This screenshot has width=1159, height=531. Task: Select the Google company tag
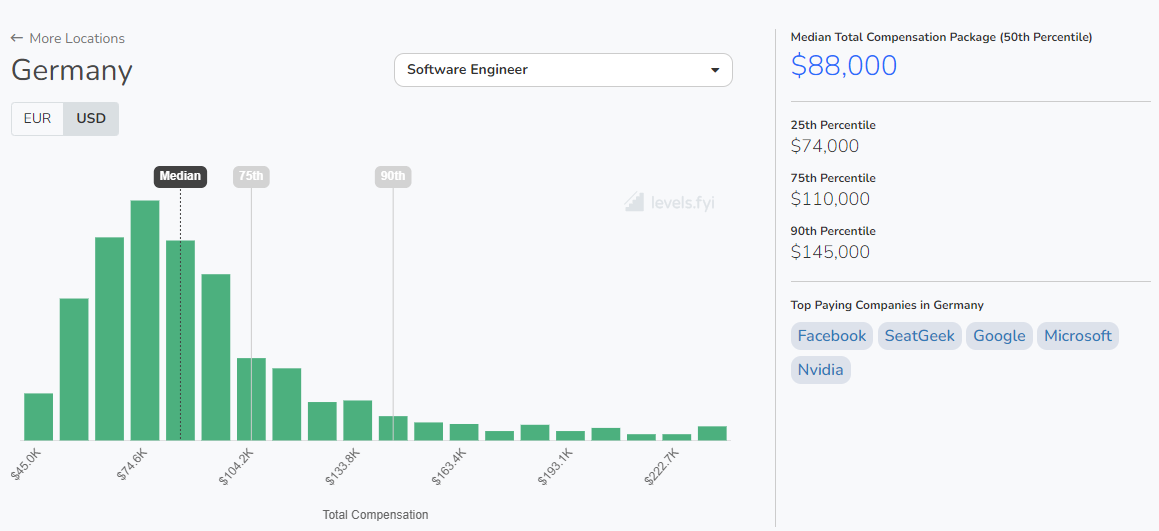[x=999, y=336]
